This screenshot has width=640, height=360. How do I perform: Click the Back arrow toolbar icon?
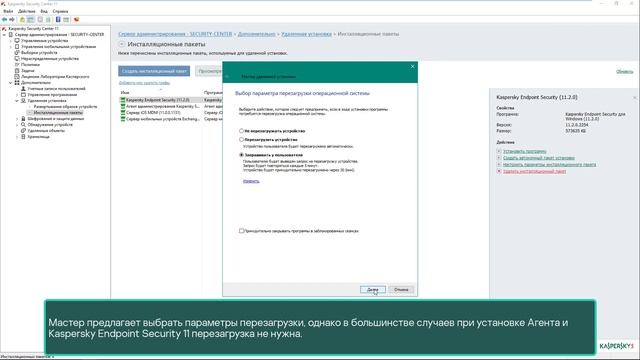click(x=4, y=20)
